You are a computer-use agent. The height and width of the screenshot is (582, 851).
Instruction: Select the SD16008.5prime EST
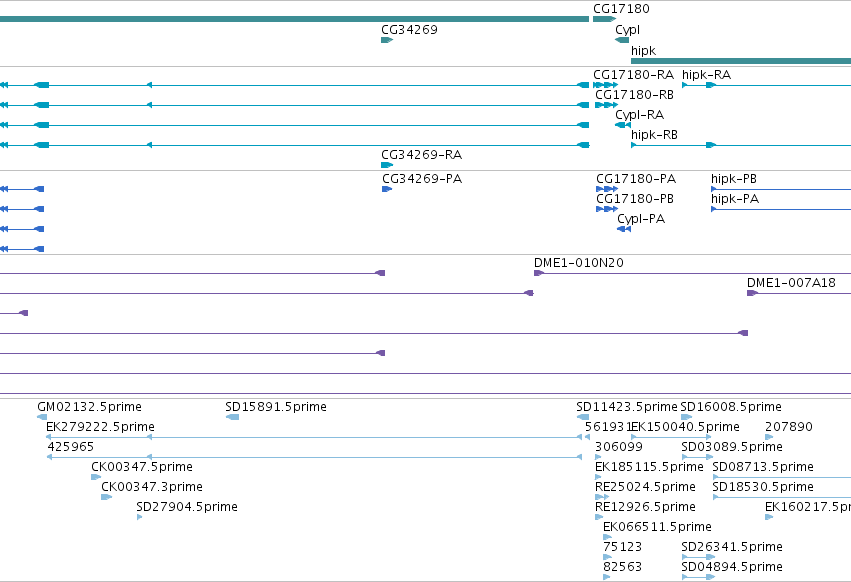tap(687, 417)
